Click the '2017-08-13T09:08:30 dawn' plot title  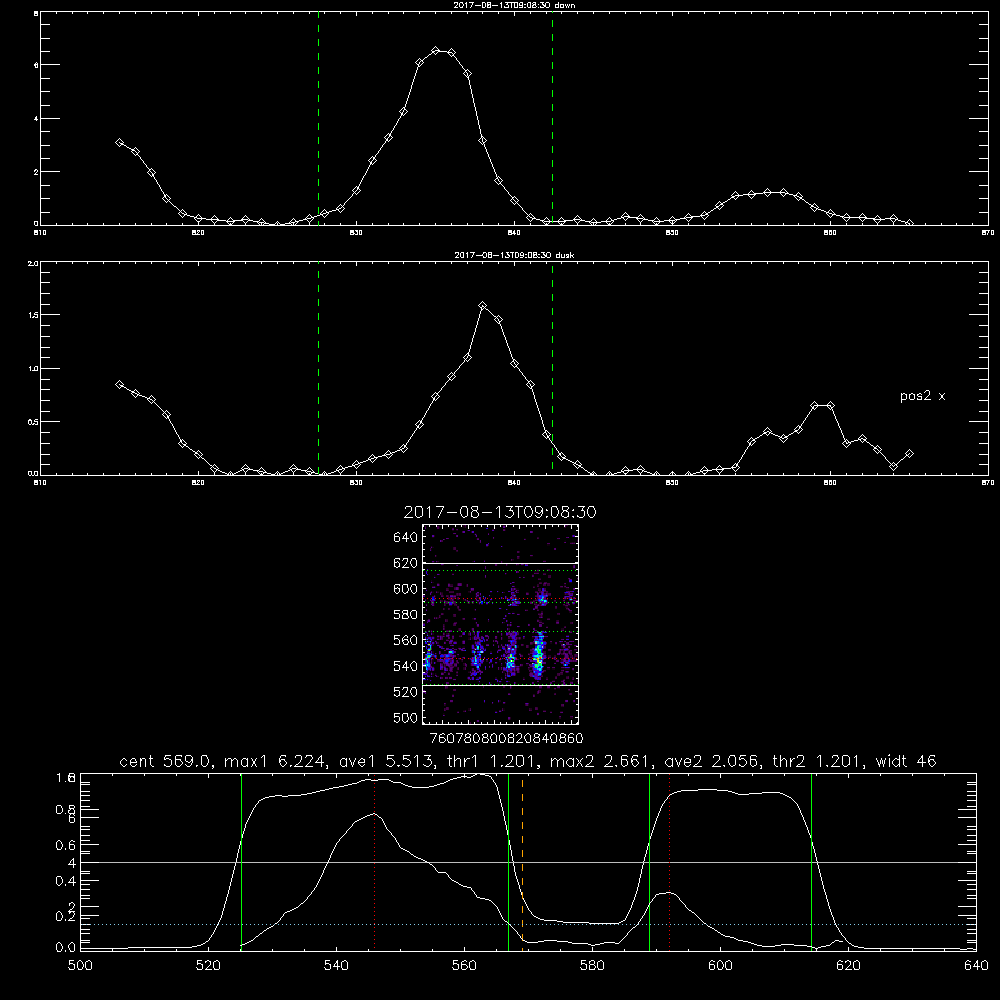coord(514,5)
